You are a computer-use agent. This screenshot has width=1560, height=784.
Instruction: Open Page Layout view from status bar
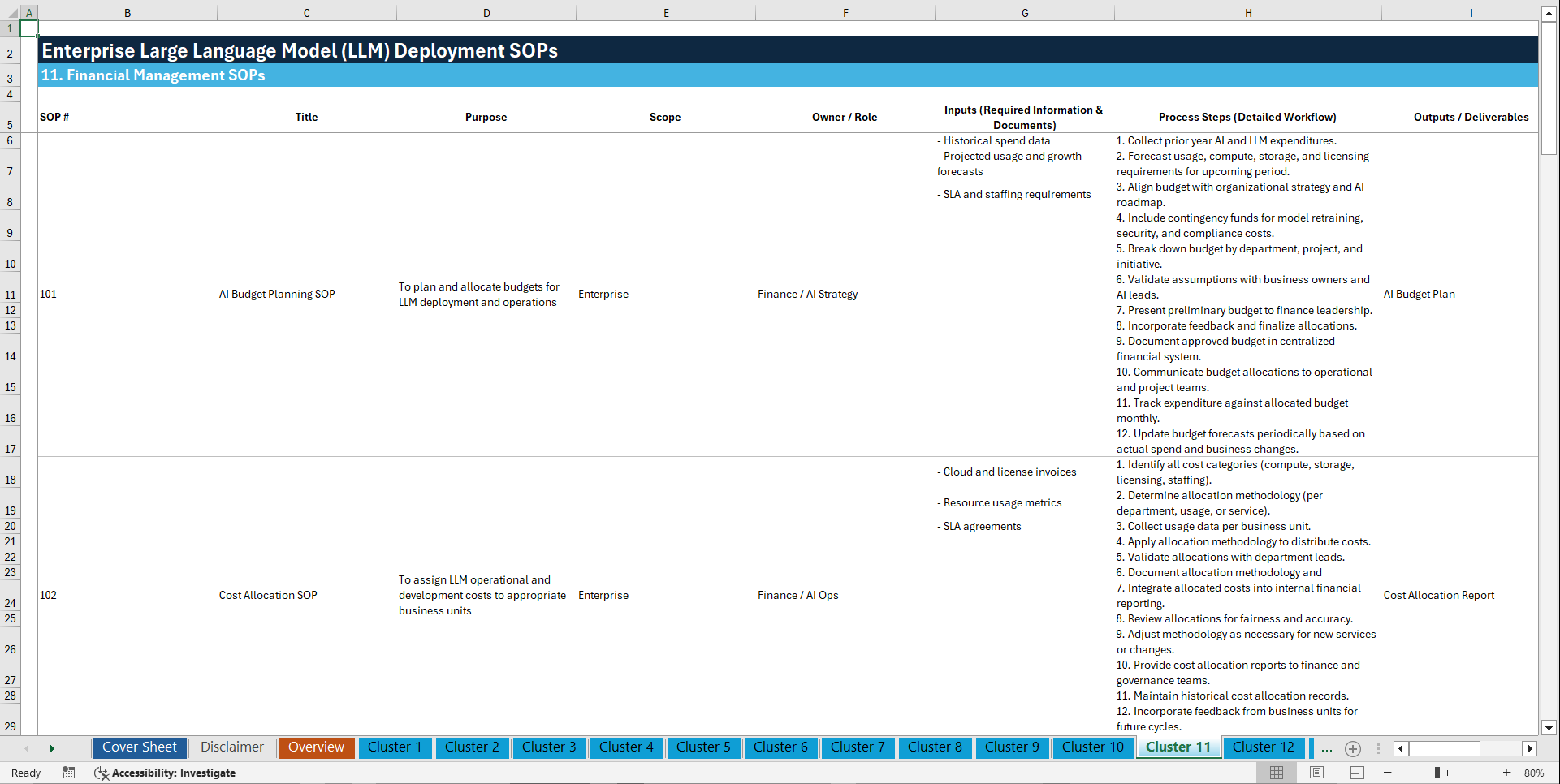1316,773
